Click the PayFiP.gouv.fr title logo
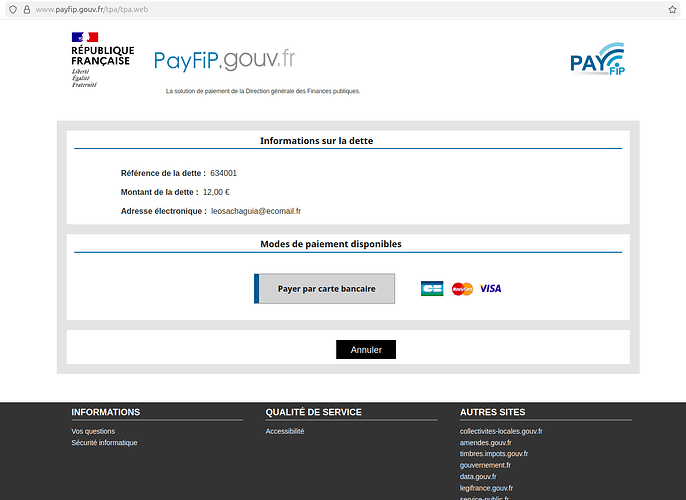Viewport: 686px width, 500px height. click(225, 59)
